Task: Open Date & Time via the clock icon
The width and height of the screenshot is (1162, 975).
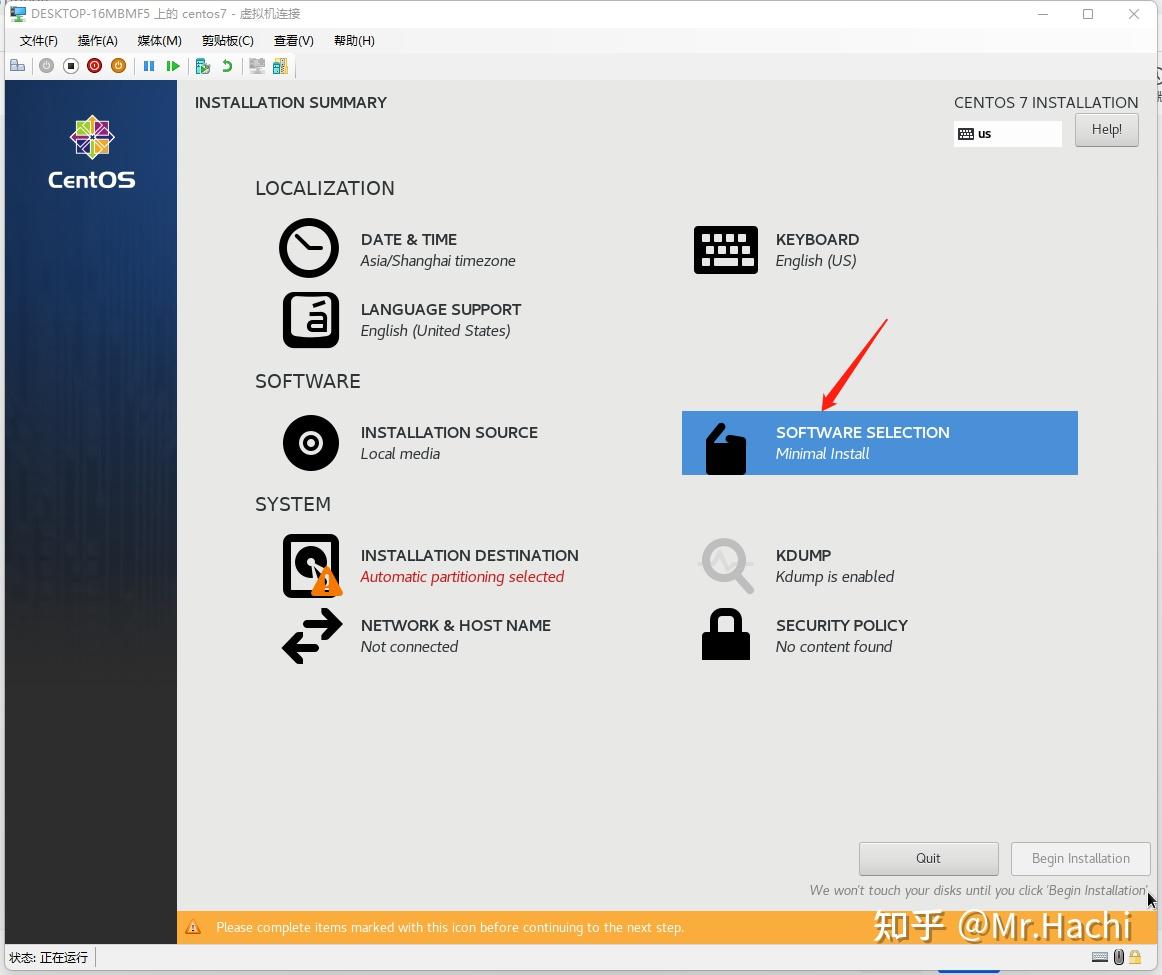Action: click(x=309, y=248)
